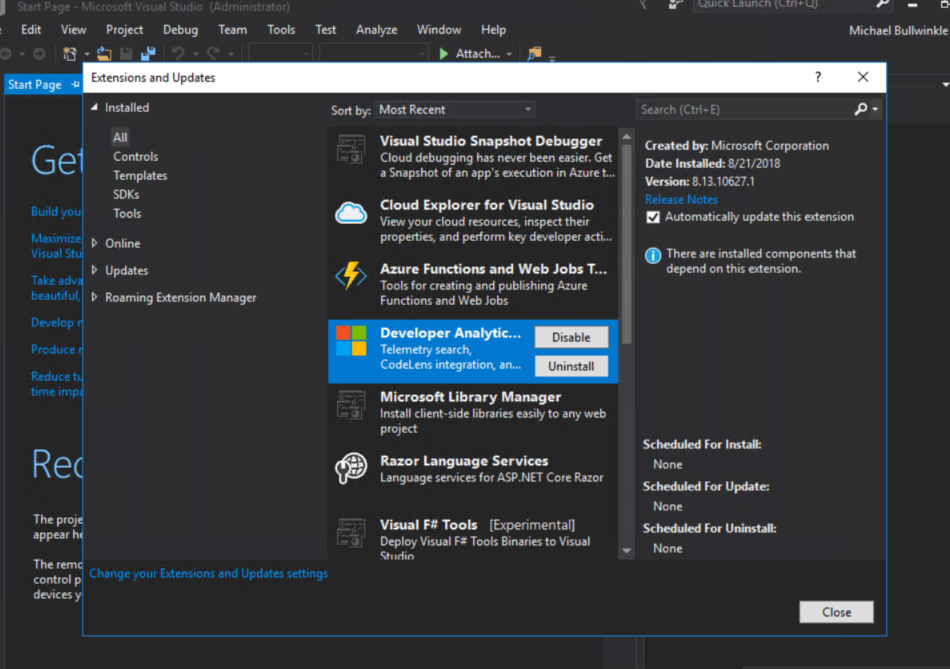The image size is (950, 669).
Task: Click the Close button in the dialog
Action: tap(836, 612)
